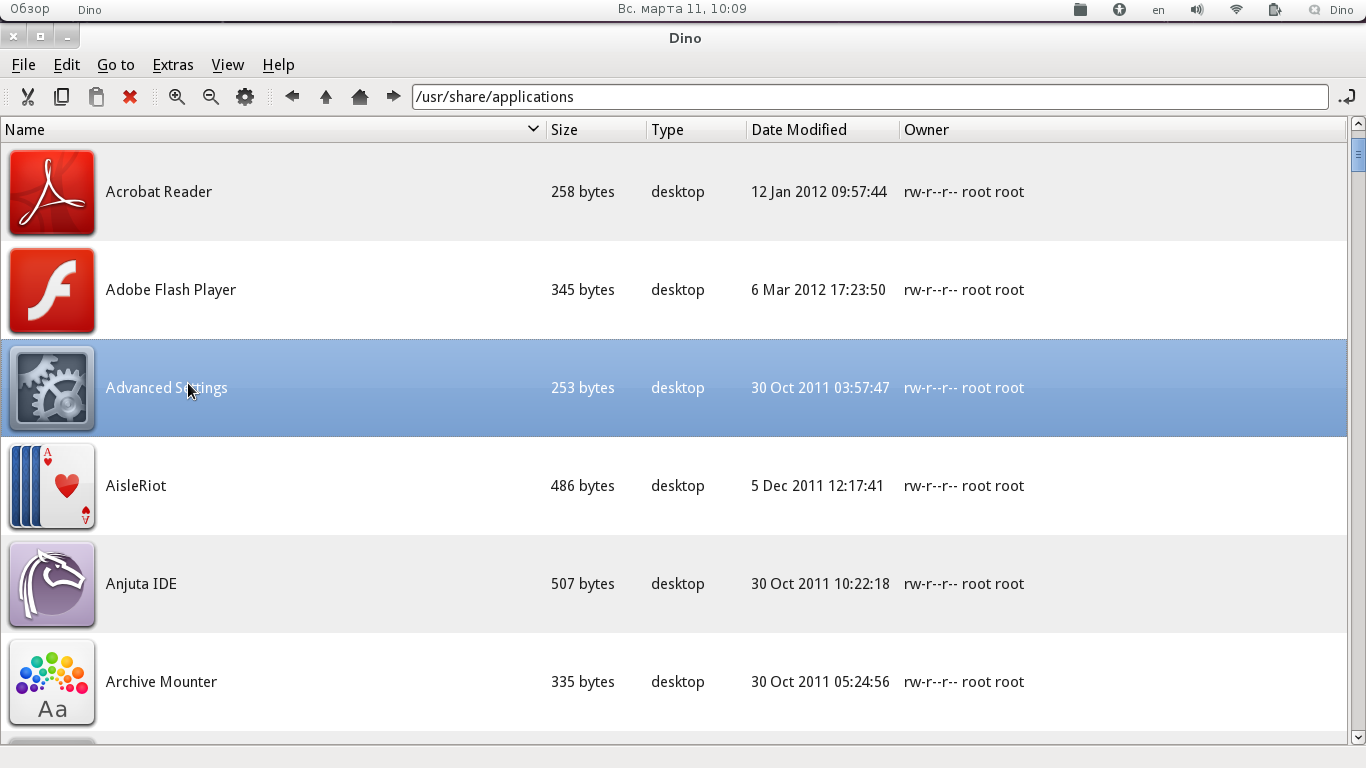This screenshot has width=1366, height=768.
Task: Select the Adobe Flash Player icon
Action: (52, 290)
